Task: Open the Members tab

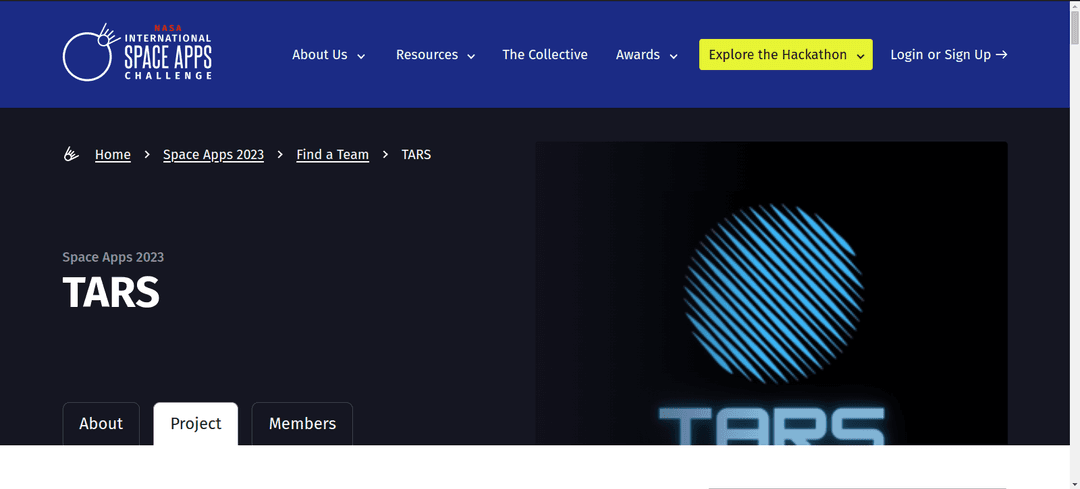Action: [302, 424]
